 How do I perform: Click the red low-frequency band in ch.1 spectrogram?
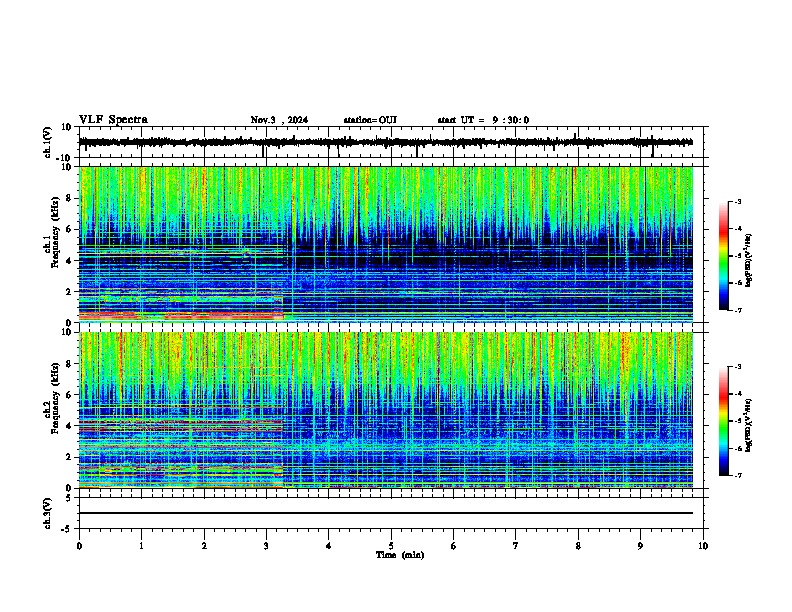pos(182,316)
